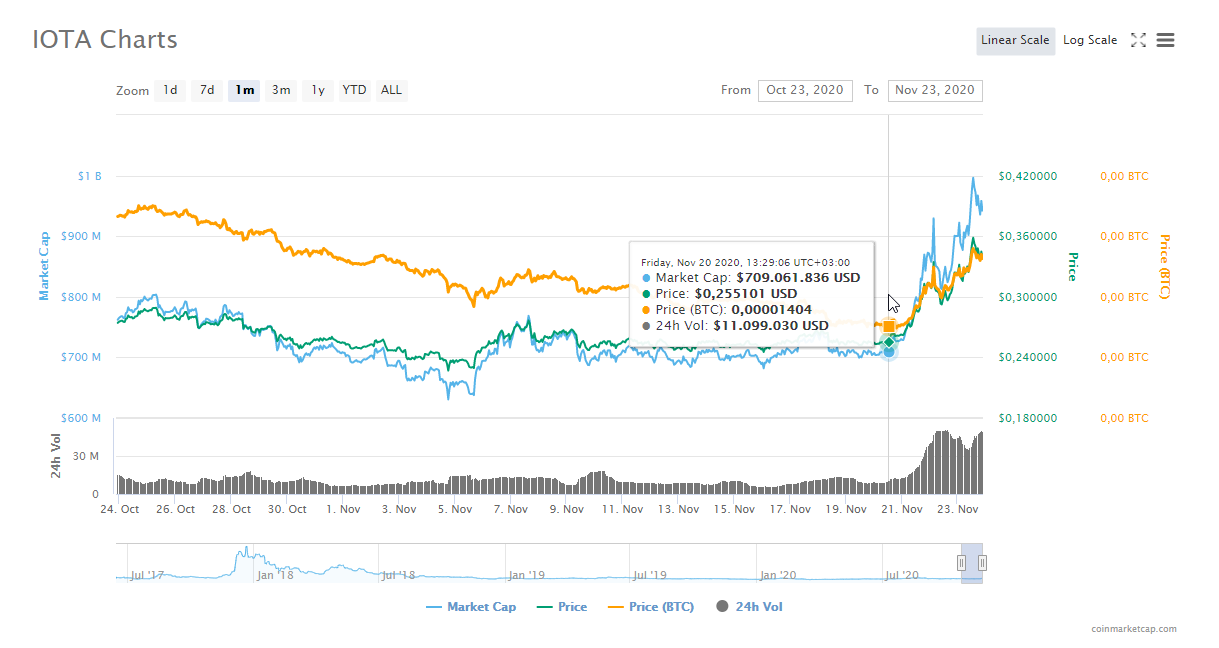
Task: Show ALL time zoom range
Action: point(392,90)
